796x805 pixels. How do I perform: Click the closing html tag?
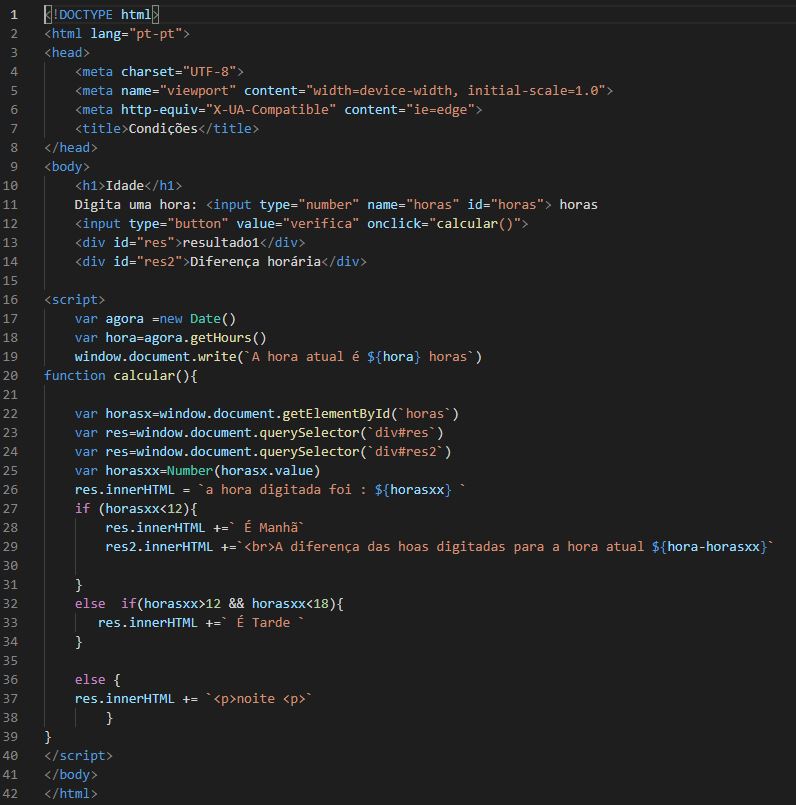71,794
